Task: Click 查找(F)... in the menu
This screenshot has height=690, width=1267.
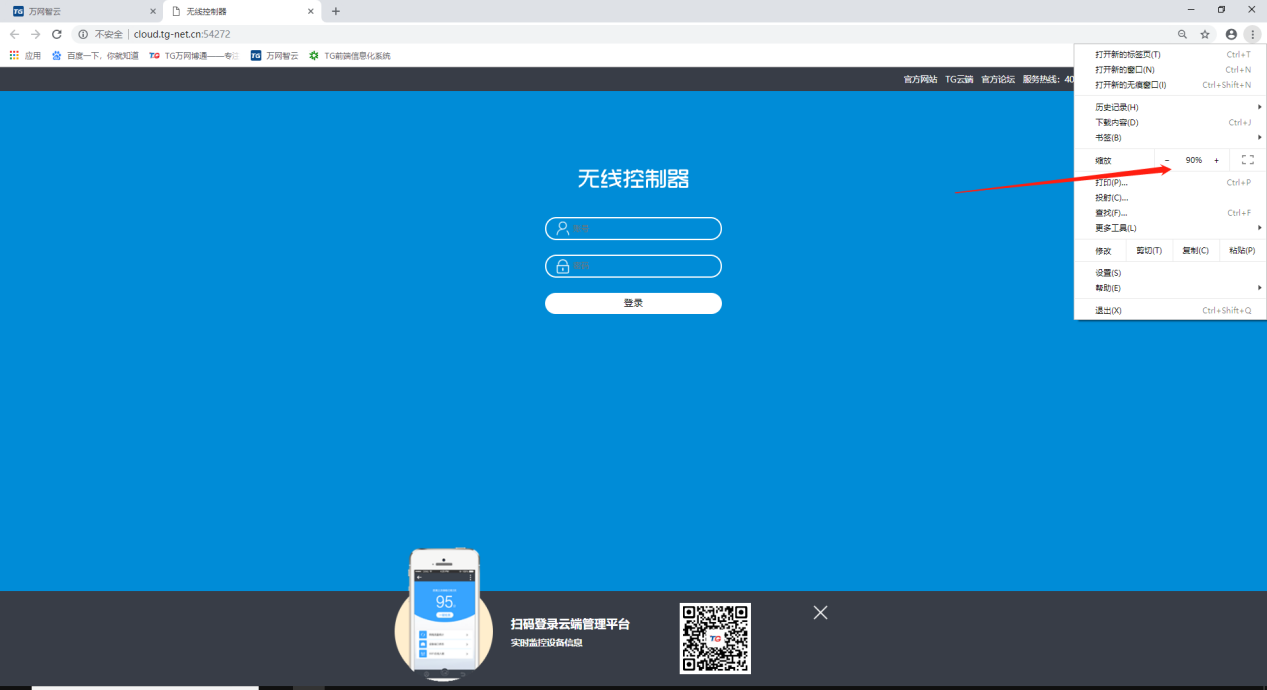Action: click(1170, 213)
